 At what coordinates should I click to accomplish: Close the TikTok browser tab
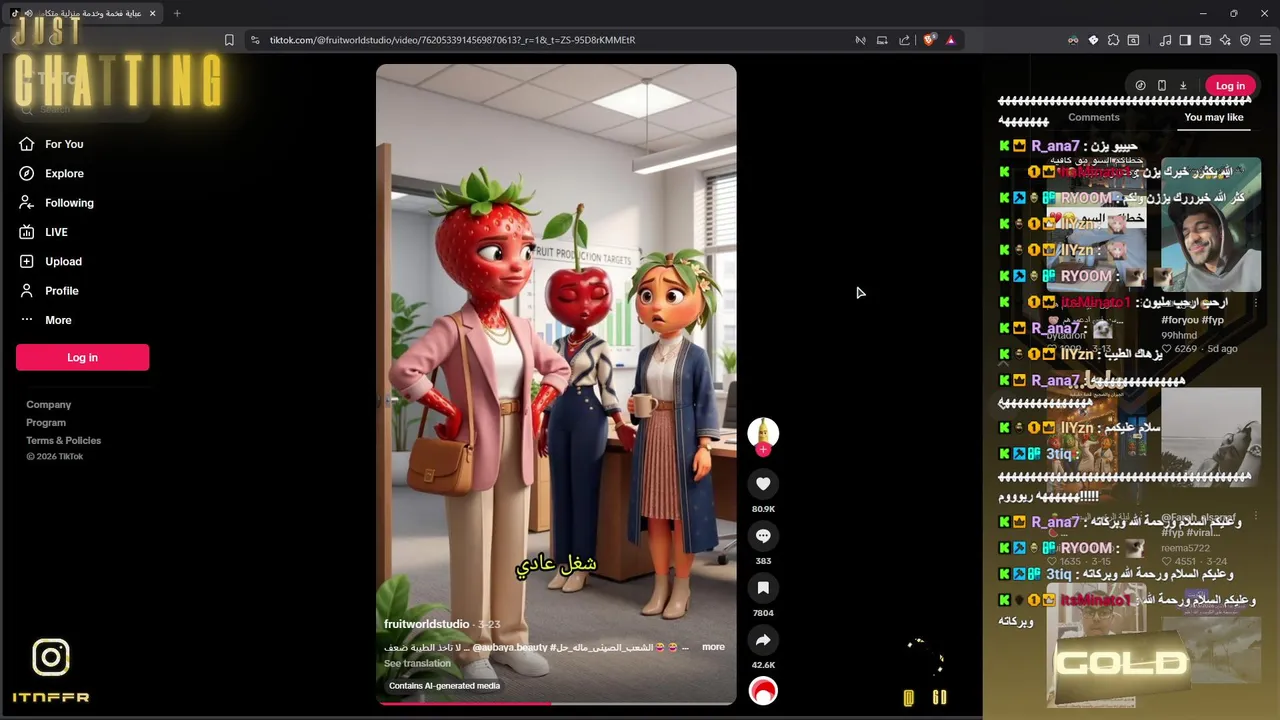pos(152,13)
